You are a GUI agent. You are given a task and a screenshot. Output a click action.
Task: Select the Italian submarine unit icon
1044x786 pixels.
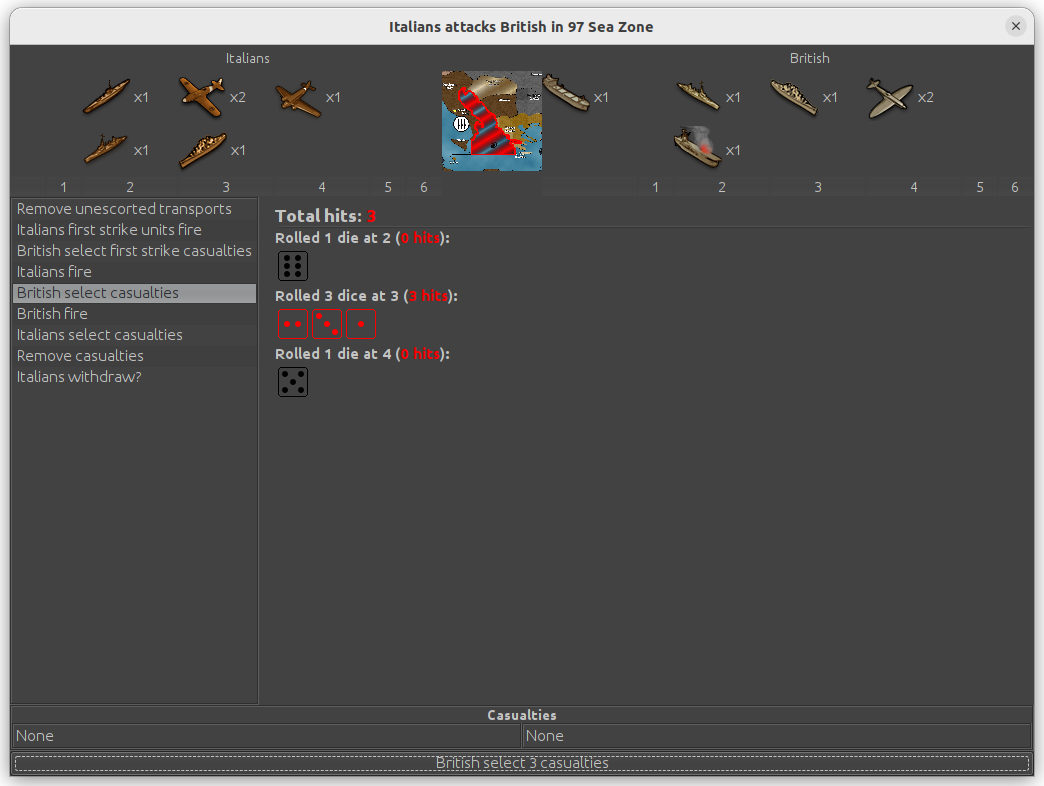click(105, 96)
